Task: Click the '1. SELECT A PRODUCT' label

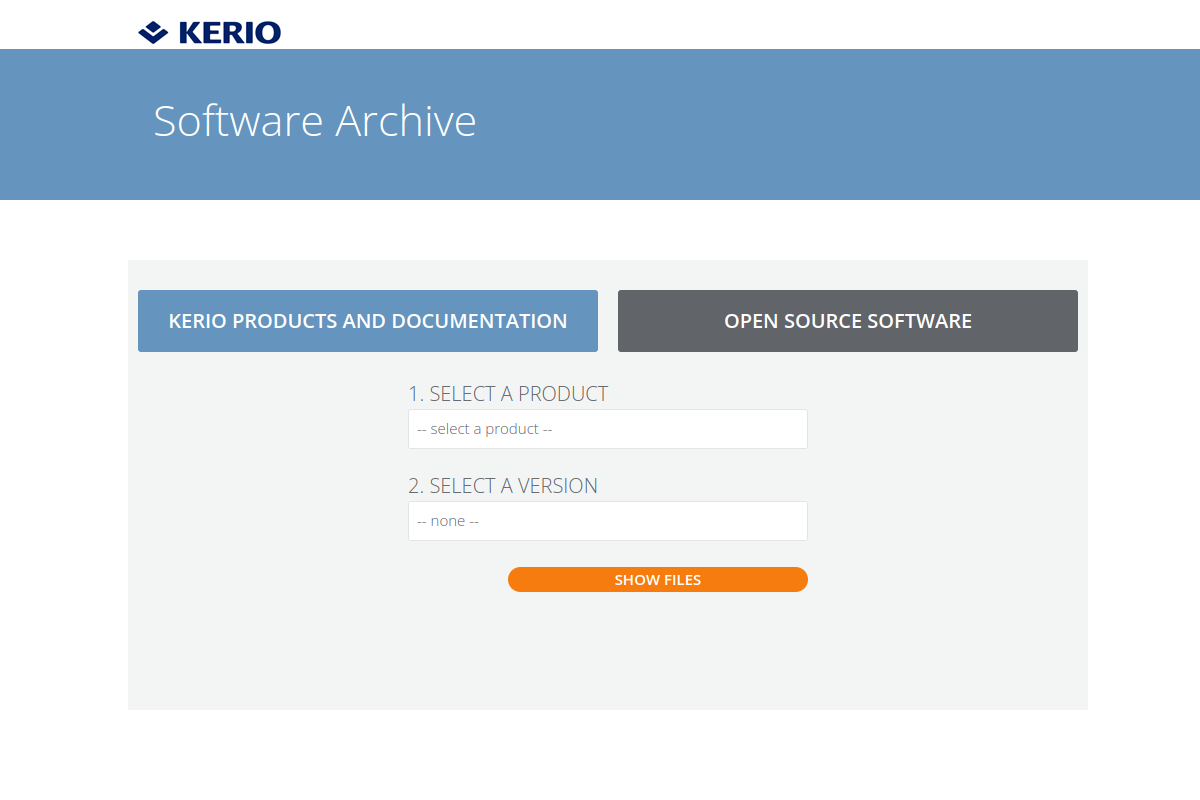Action: (508, 394)
